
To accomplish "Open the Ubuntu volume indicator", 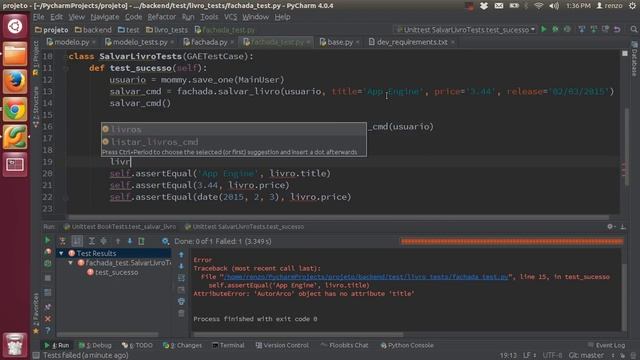I will [x=554, y=6].
